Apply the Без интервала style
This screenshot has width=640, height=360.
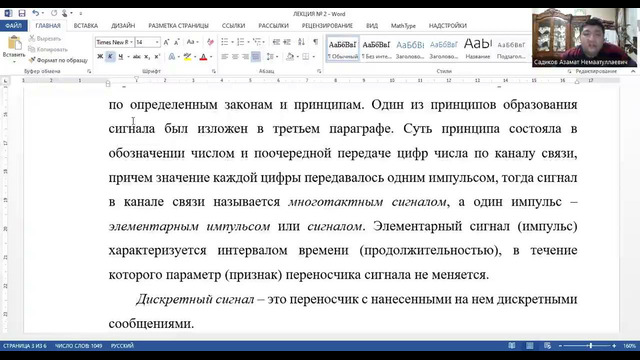[x=376, y=49]
